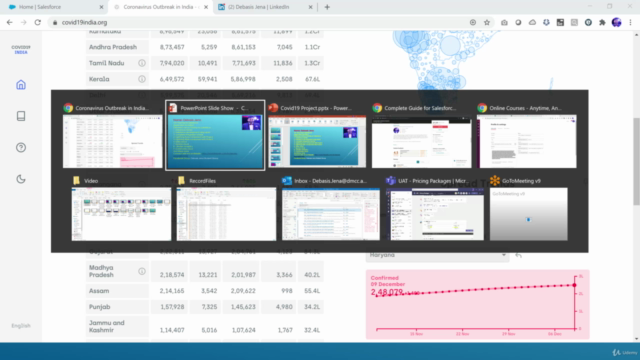Image resolution: width=640 pixels, height=360 pixels.
Task: Go back with the browser back arrow
Action: point(9,22)
